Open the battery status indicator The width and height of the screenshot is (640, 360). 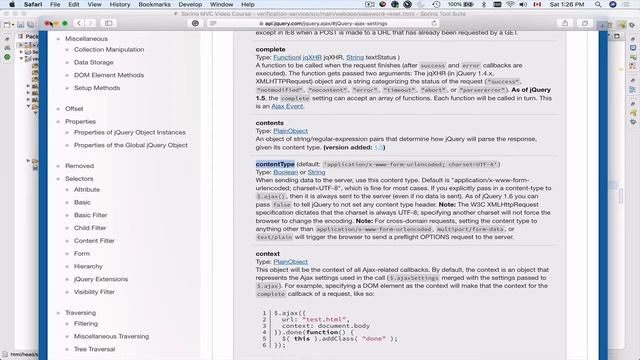coord(460,4)
